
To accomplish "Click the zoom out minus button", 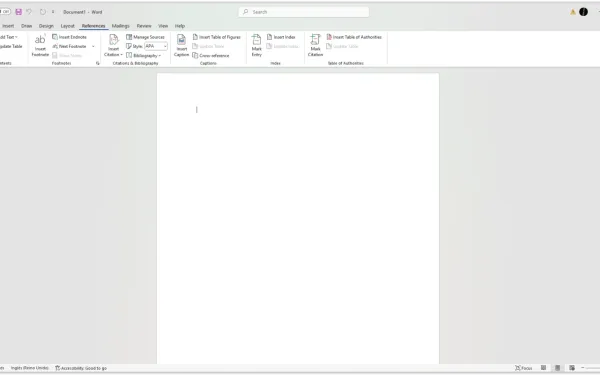I will [x=583, y=368].
